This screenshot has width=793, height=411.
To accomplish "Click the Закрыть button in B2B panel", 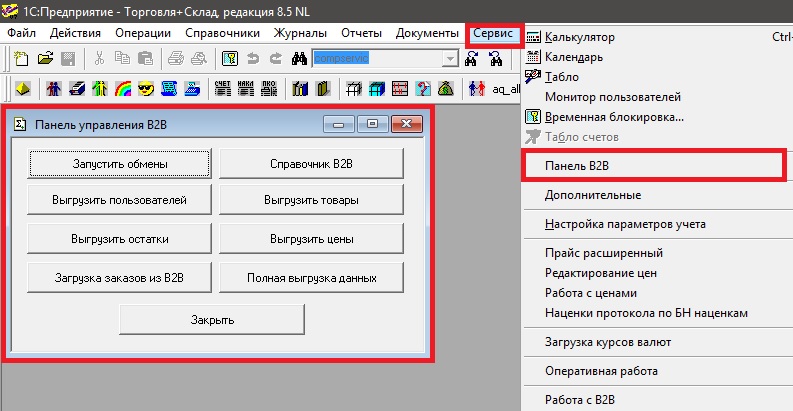I will (212, 319).
